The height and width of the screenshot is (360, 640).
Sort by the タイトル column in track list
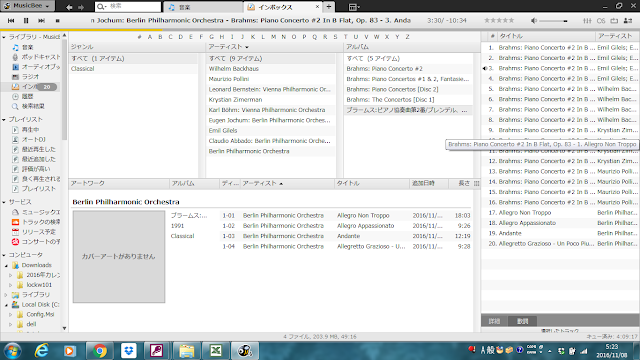coord(371,183)
